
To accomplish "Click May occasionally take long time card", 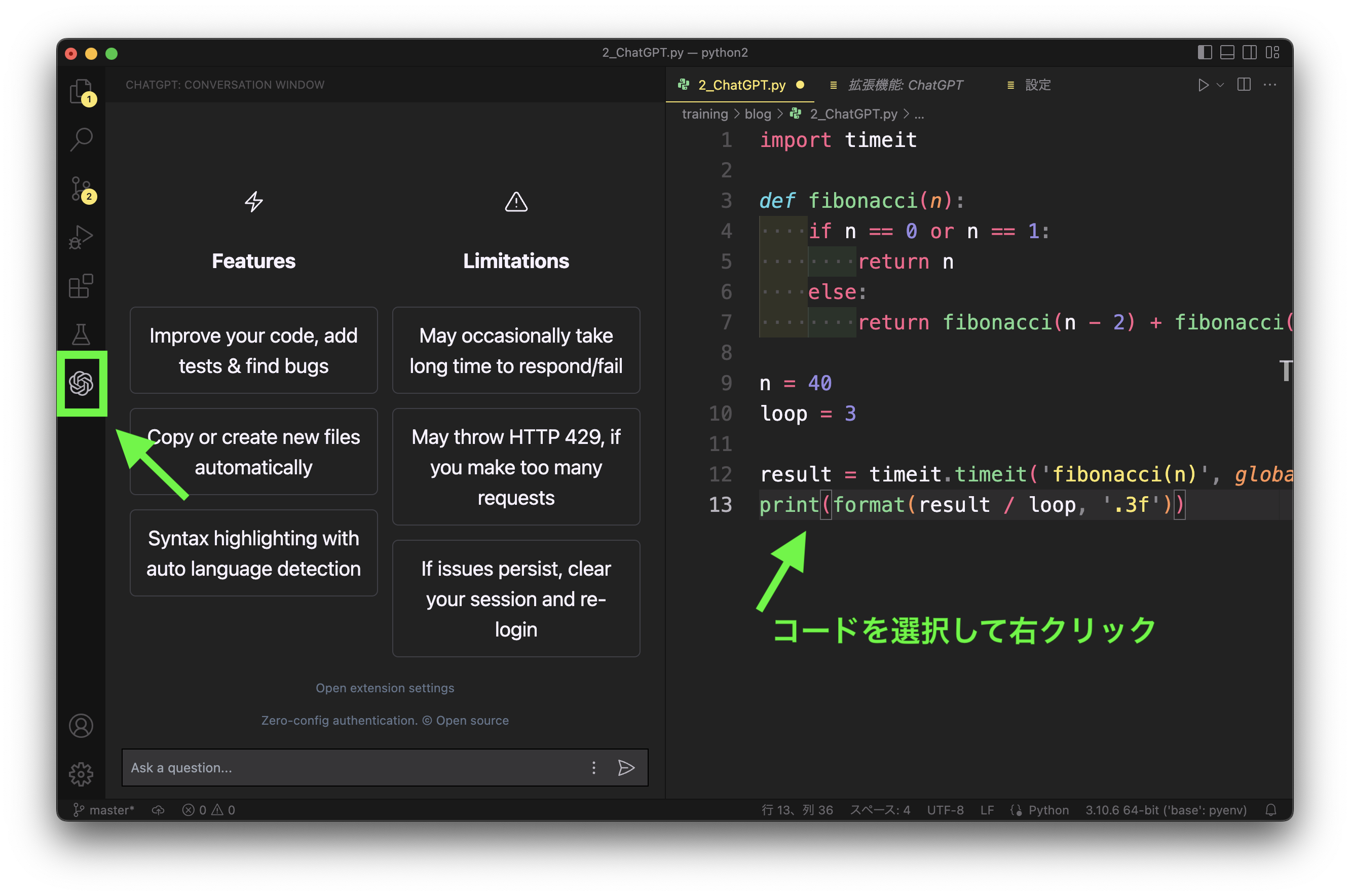I will (516, 350).
